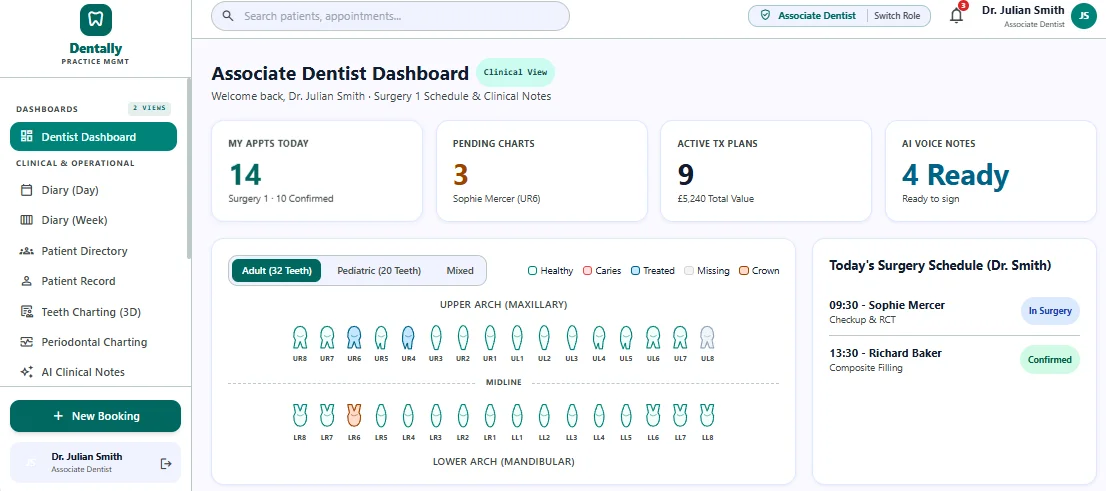Click the Associate Dentist role badge
1106x491 pixels.
pos(808,16)
